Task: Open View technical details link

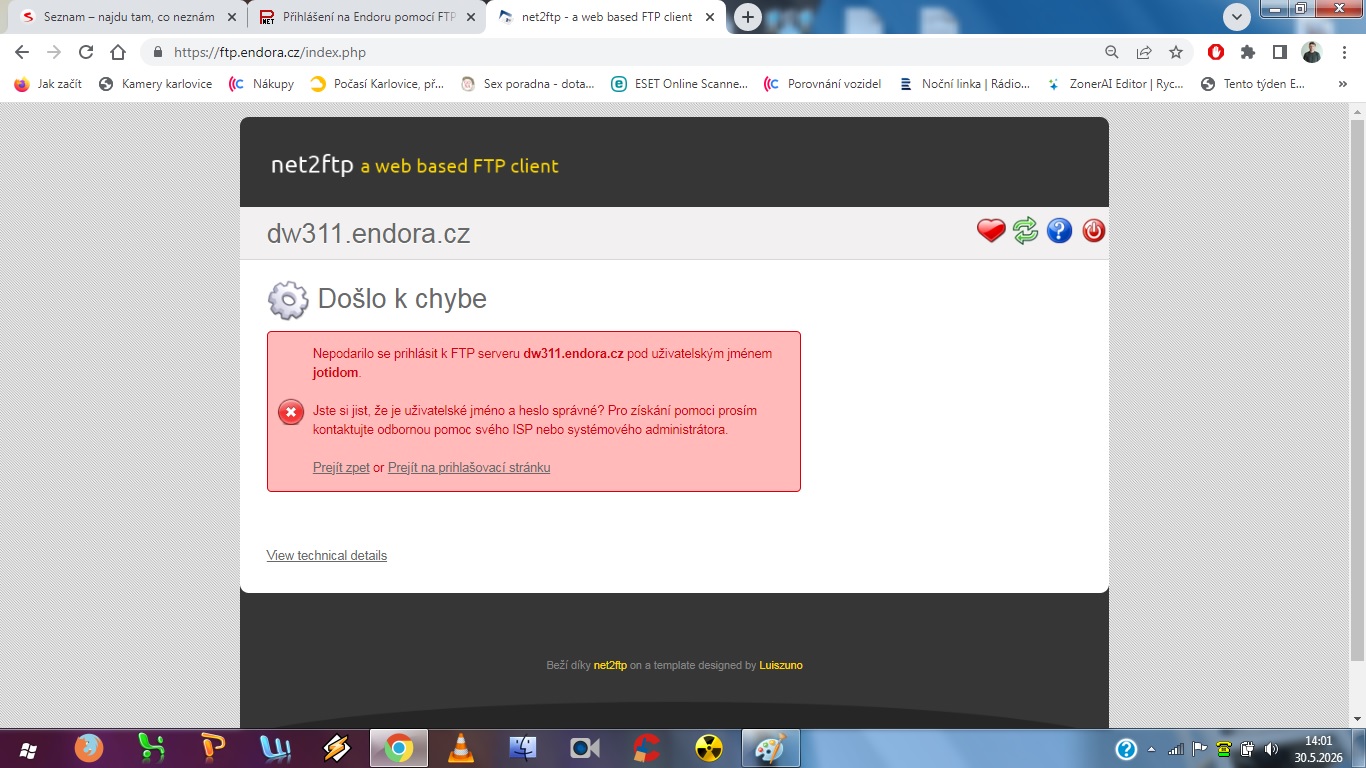Action: coord(326,555)
